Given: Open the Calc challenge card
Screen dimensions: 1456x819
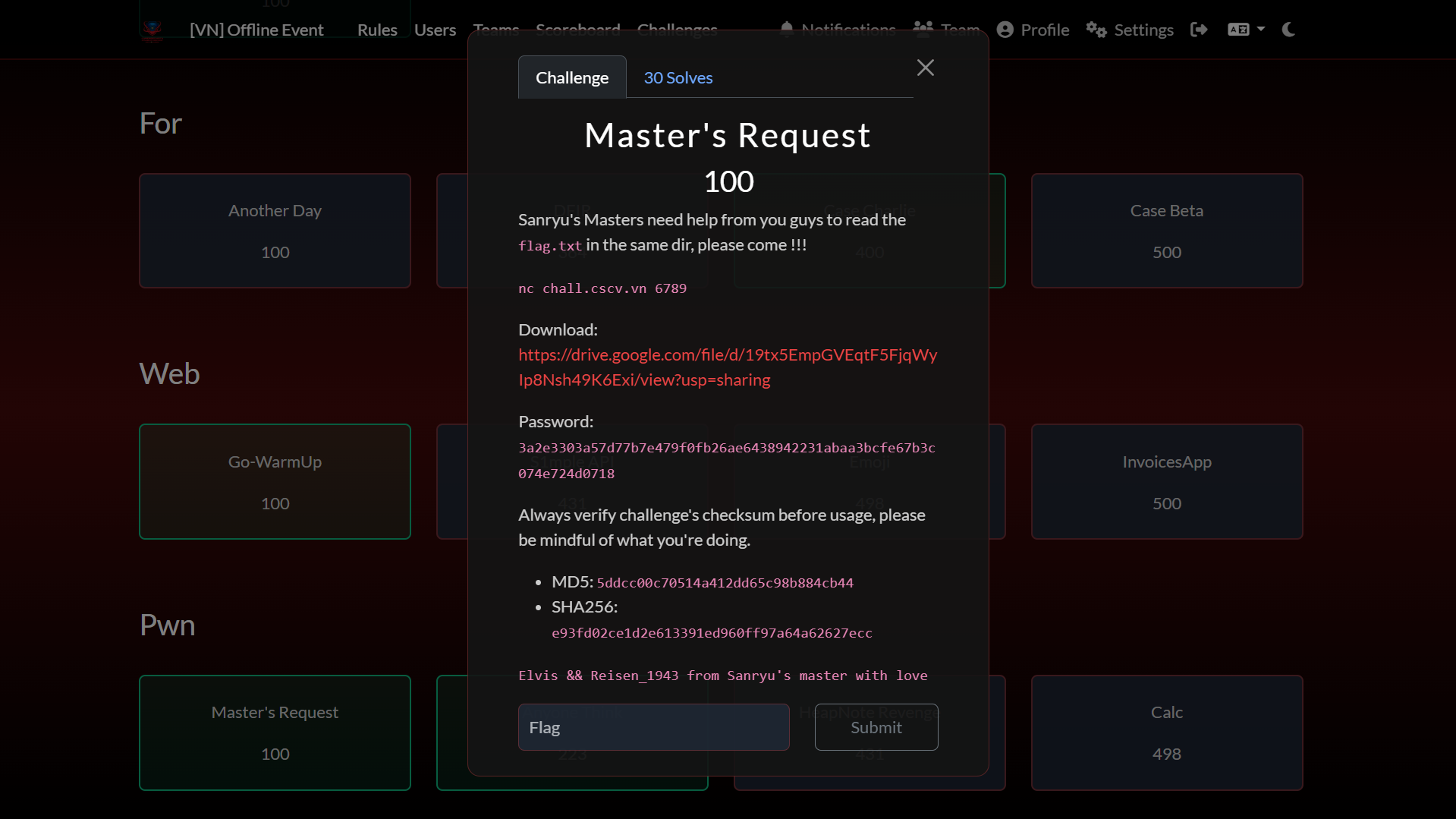Looking at the screenshot, I should coord(1166,732).
